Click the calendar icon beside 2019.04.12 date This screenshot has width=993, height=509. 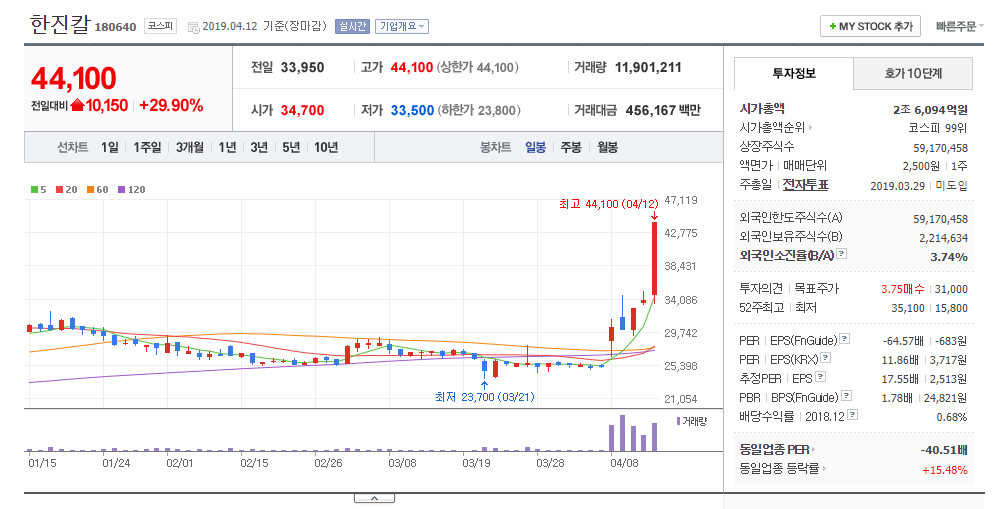click(194, 27)
